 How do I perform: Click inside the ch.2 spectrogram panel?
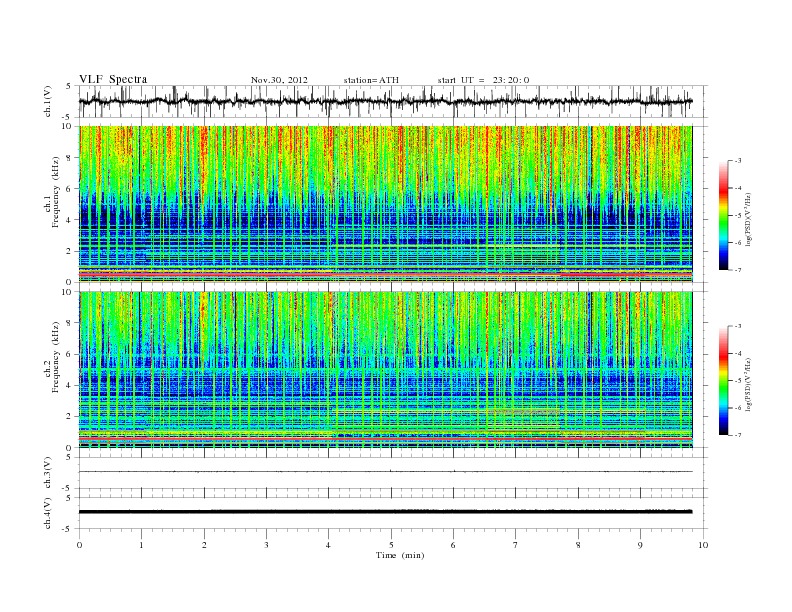[385, 370]
